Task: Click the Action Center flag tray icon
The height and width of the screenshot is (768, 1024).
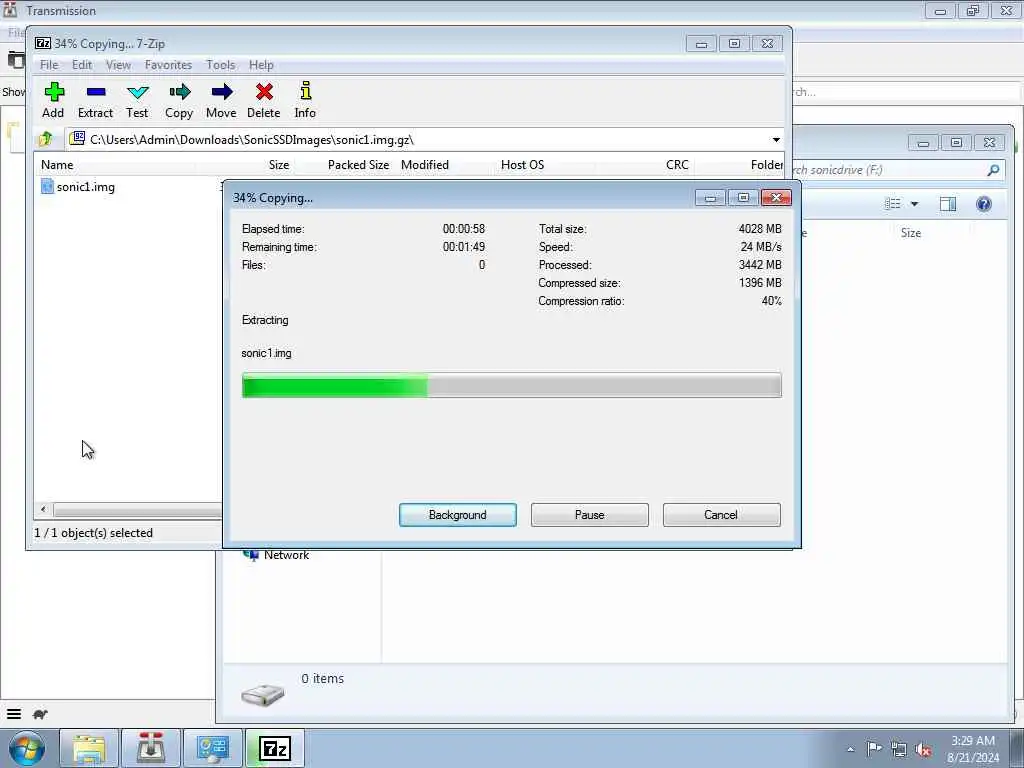Action: click(x=874, y=748)
